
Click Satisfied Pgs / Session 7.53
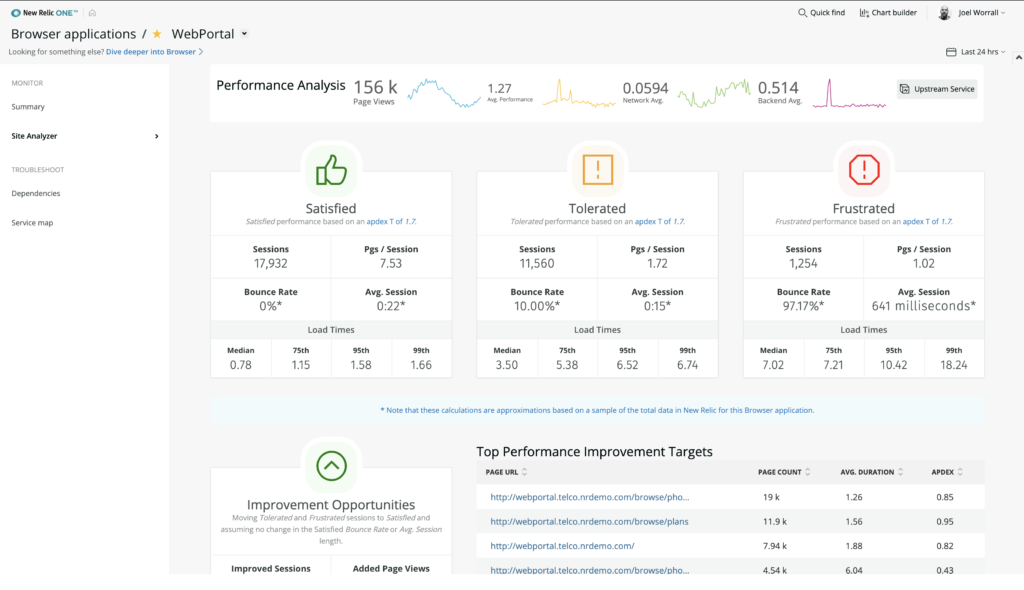coord(391,263)
